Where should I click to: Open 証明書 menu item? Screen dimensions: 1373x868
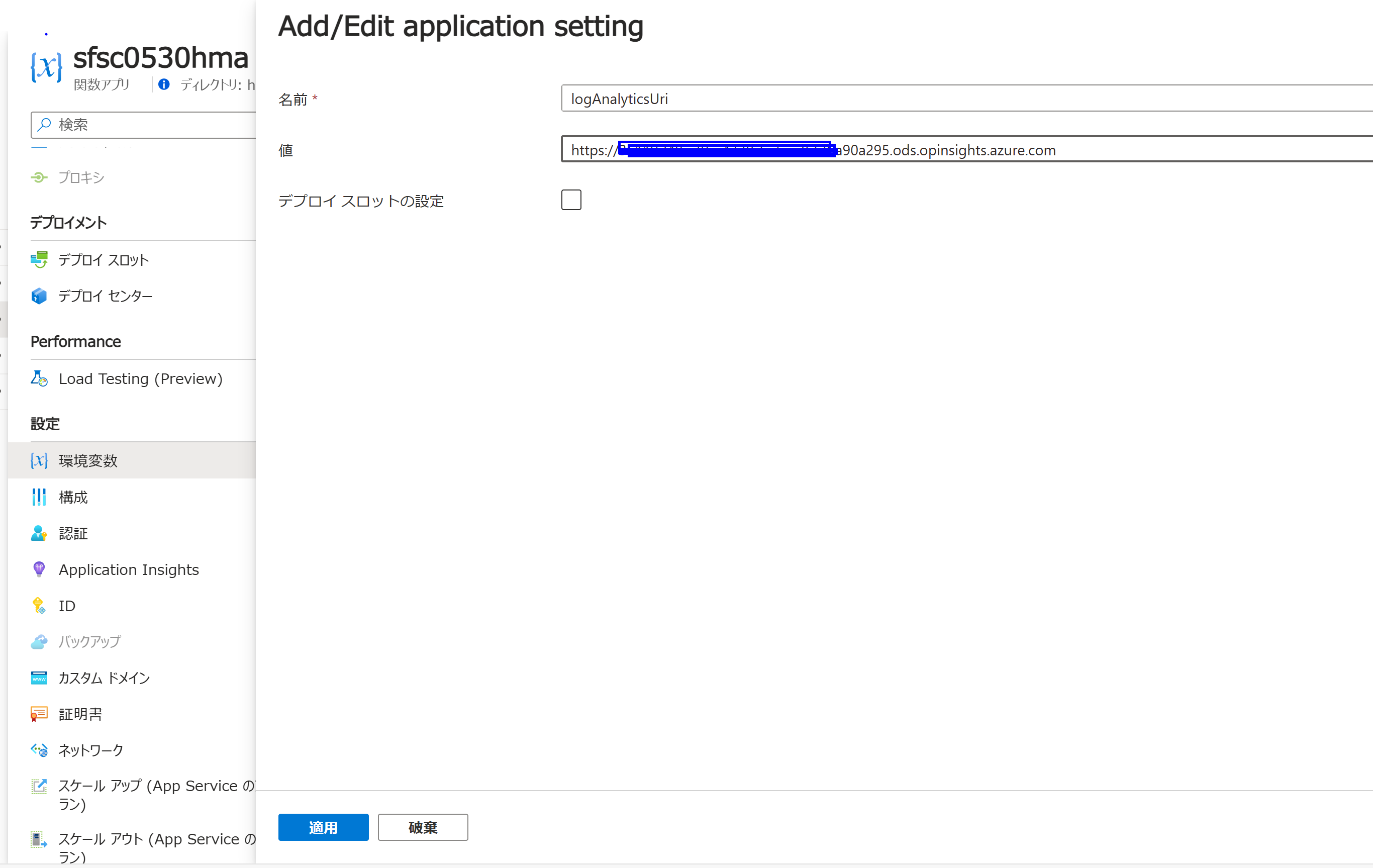pos(80,714)
